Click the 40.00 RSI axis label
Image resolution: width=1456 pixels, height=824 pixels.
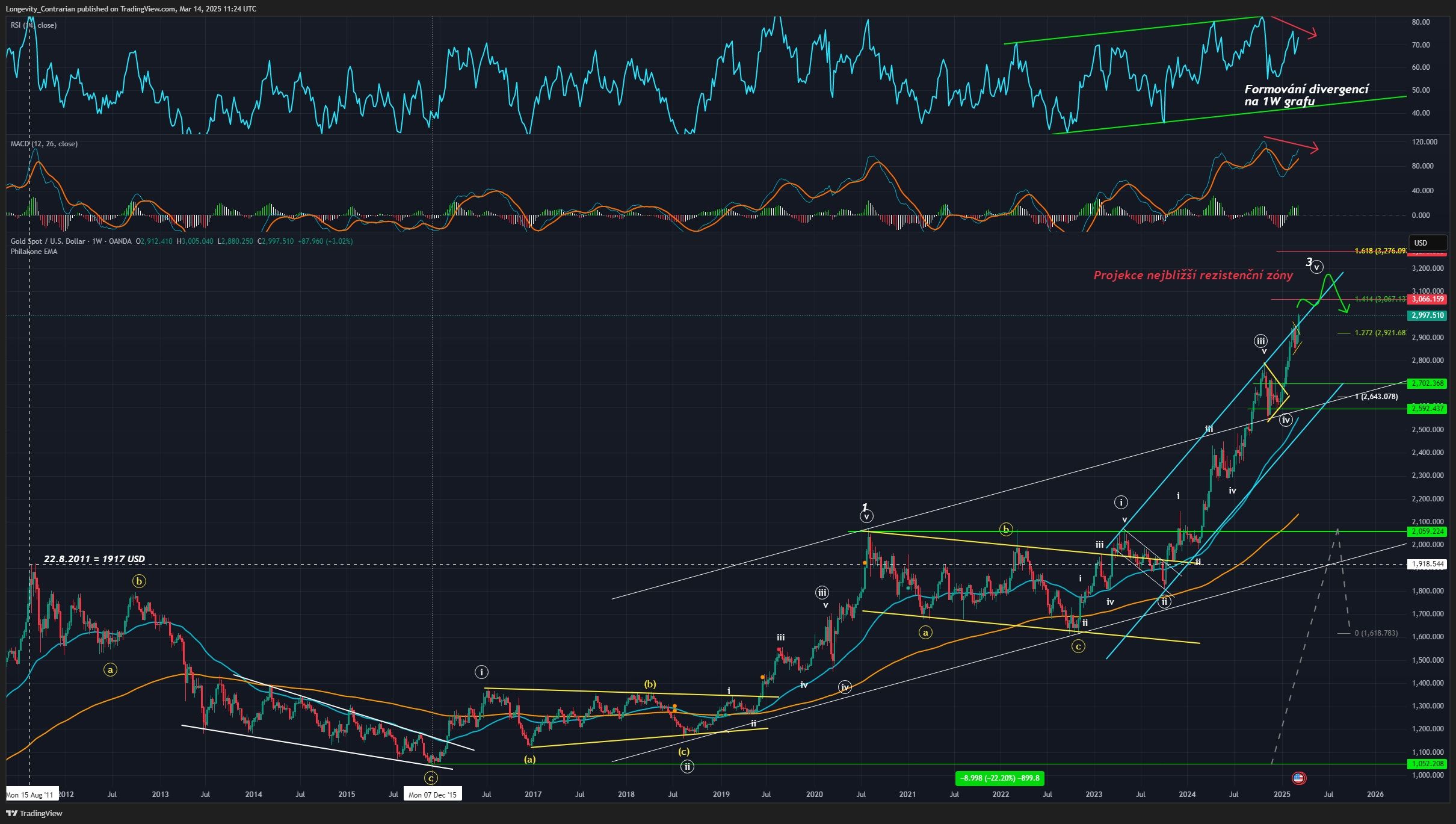(1421, 113)
